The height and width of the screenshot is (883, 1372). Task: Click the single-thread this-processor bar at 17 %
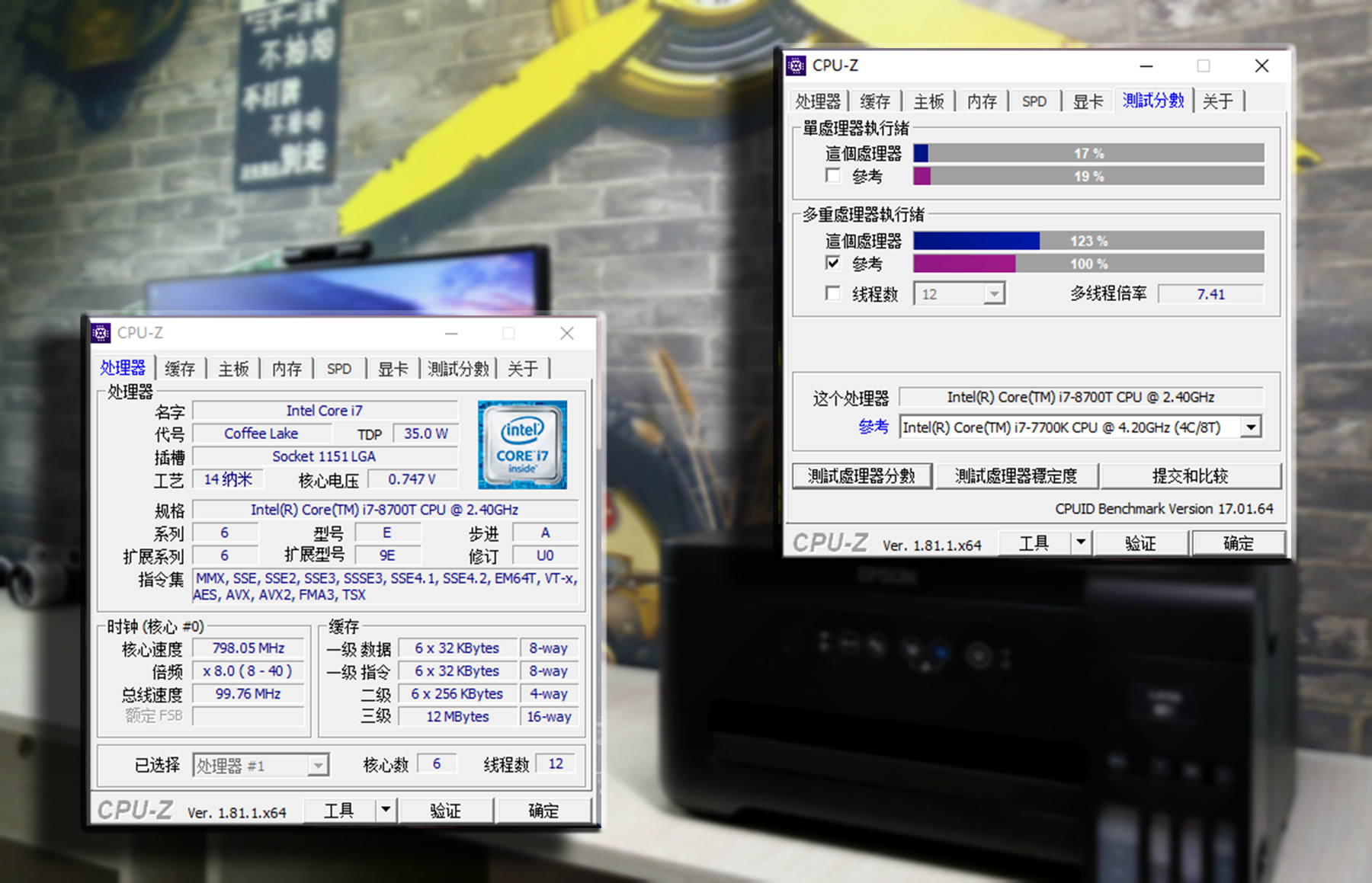1088,153
